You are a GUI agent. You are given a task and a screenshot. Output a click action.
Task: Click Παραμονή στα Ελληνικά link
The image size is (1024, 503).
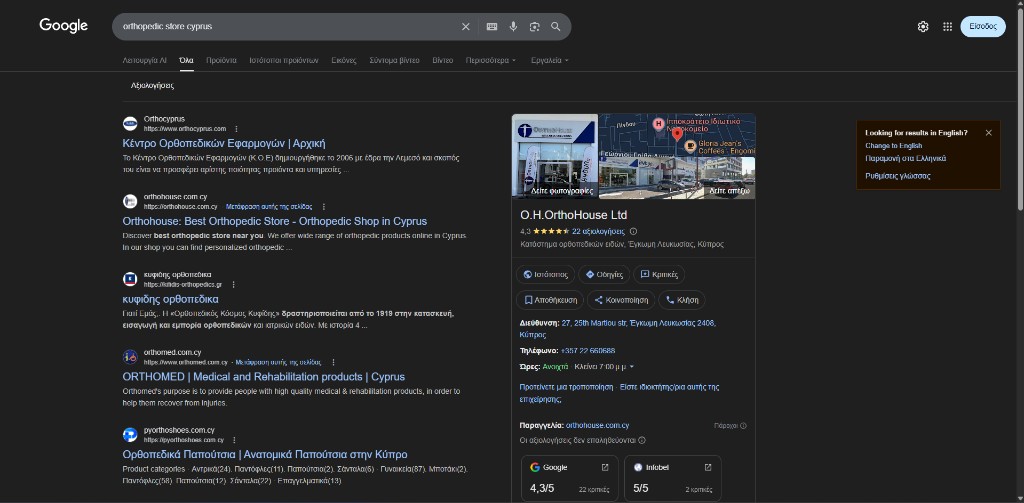coord(905,158)
